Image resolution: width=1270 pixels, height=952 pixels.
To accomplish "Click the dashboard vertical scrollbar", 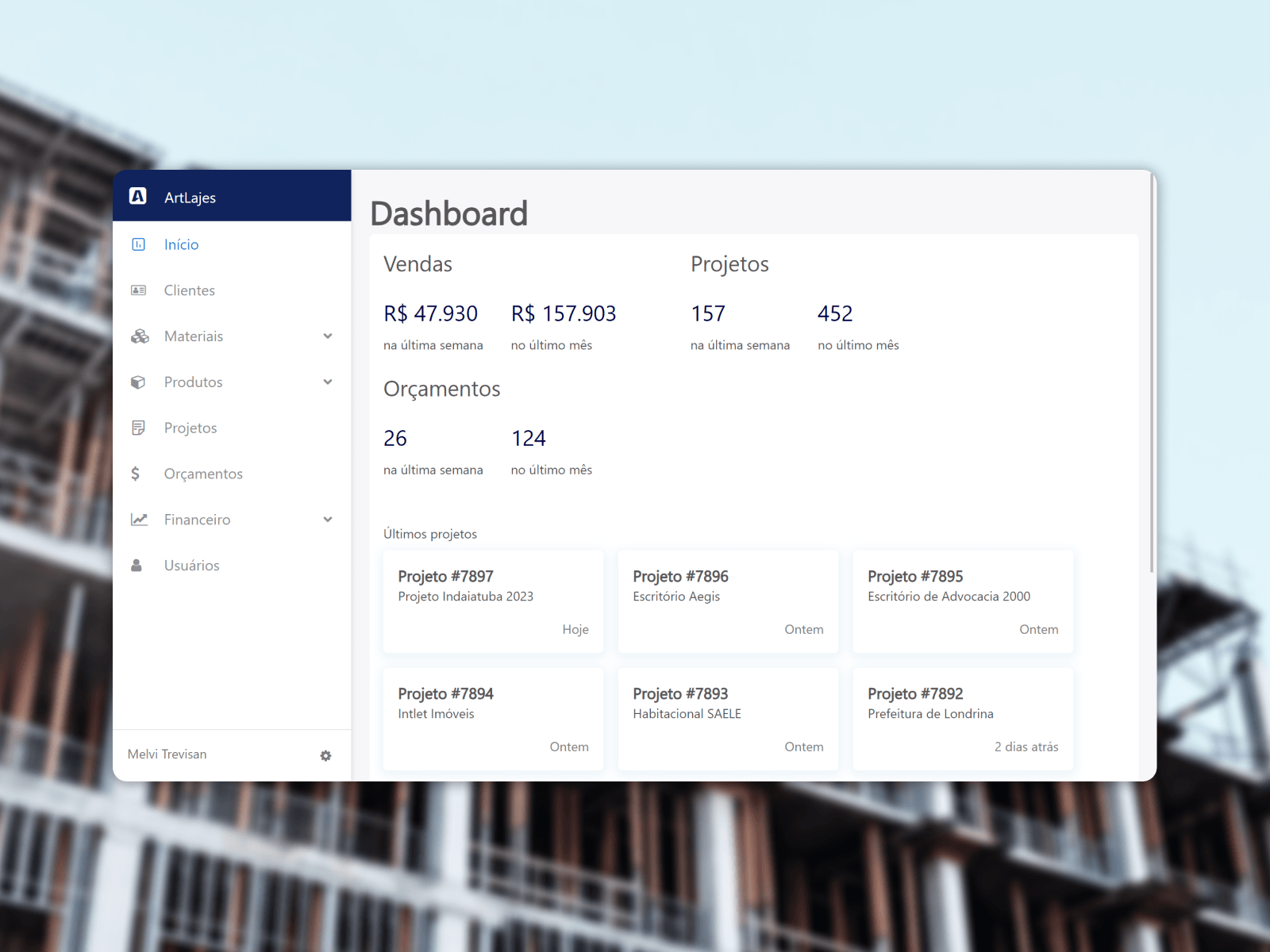I will (x=1152, y=373).
